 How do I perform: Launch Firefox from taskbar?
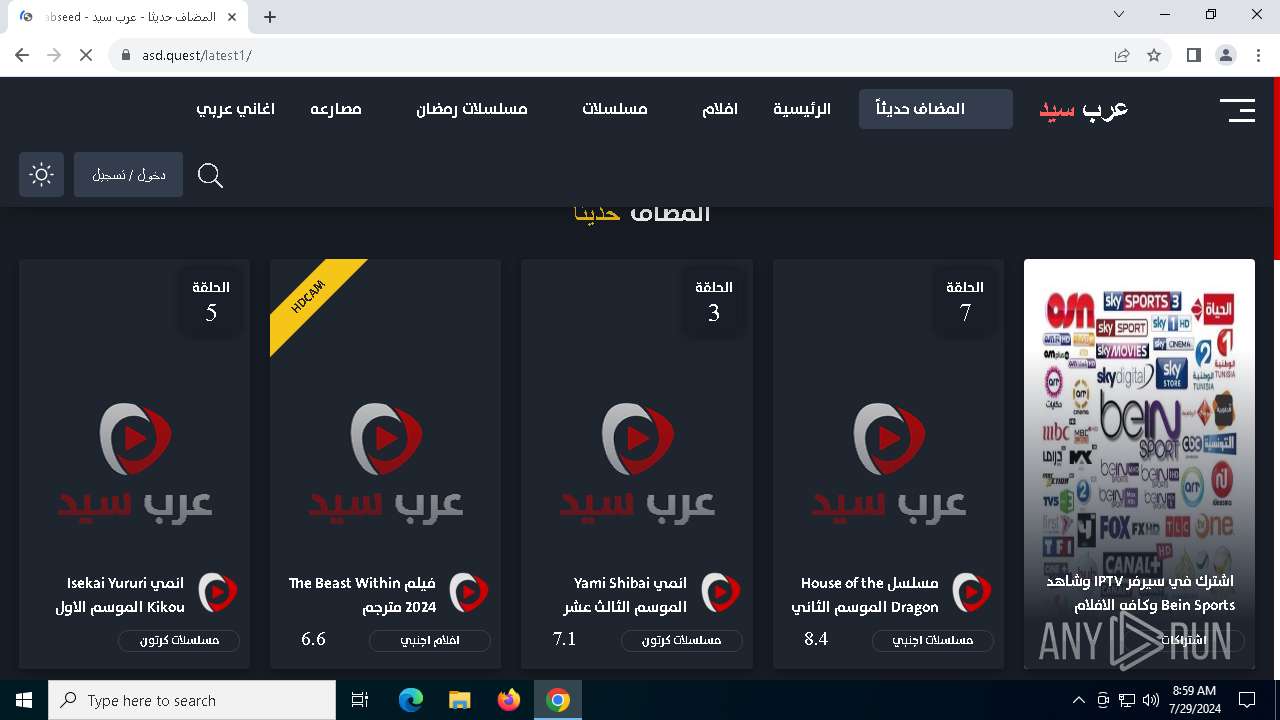pyautogui.click(x=509, y=700)
